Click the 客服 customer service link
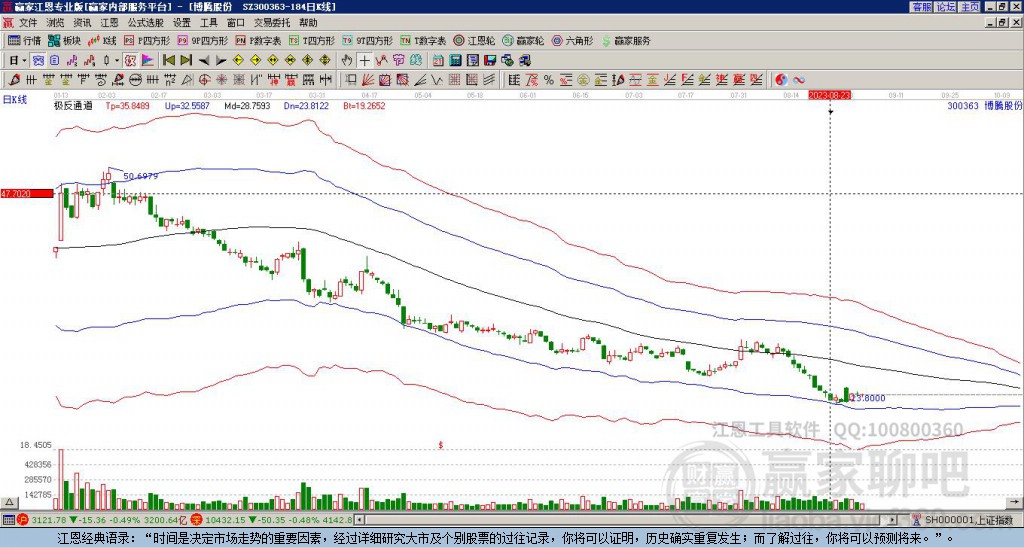Screen dimensions: 1024x548 pos(921,7)
